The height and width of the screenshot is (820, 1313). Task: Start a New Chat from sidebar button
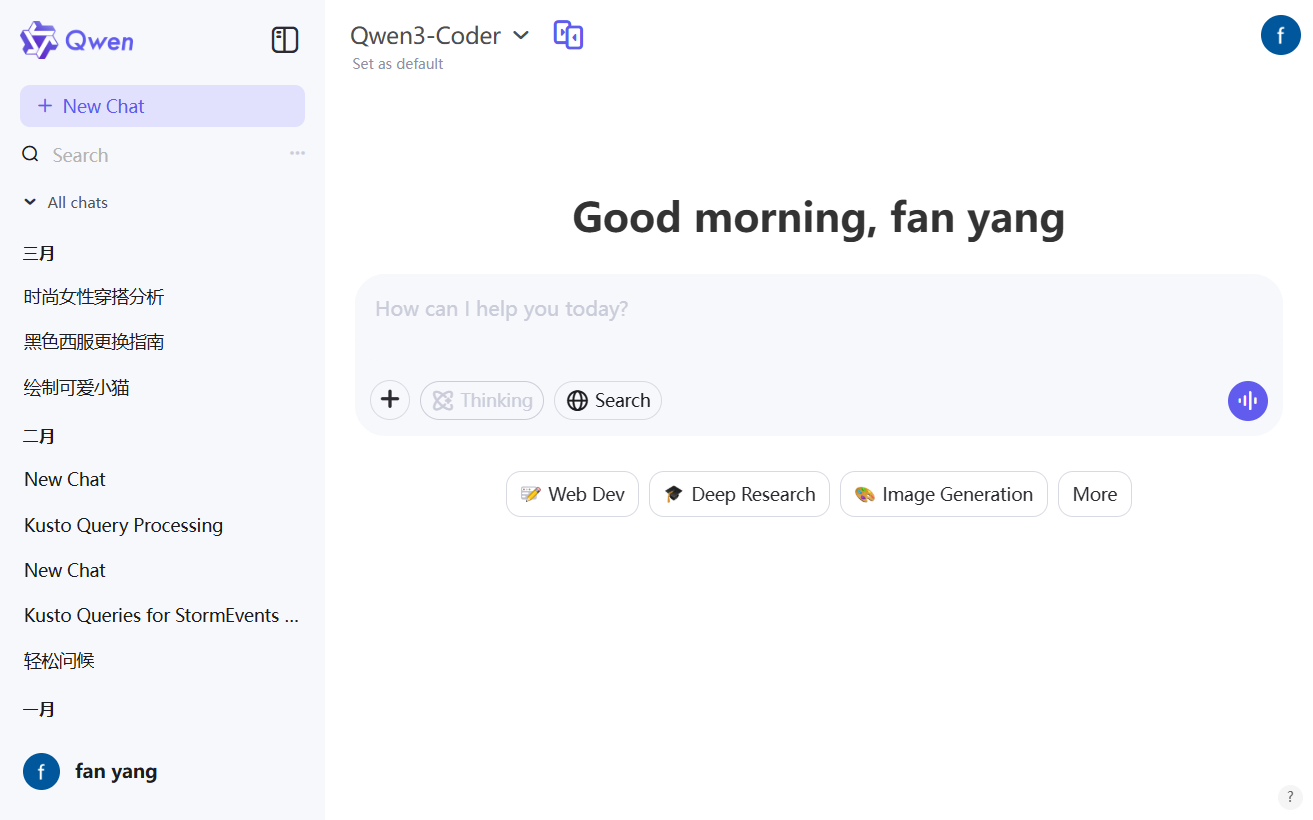[162, 106]
